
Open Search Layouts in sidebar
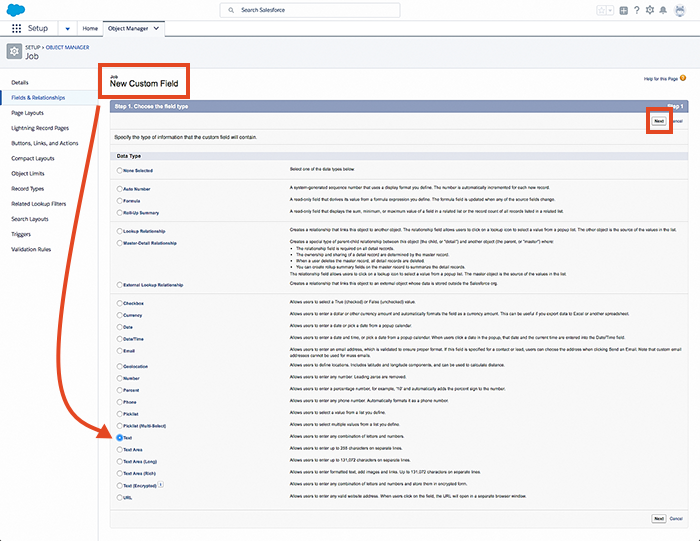(x=30, y=219)
